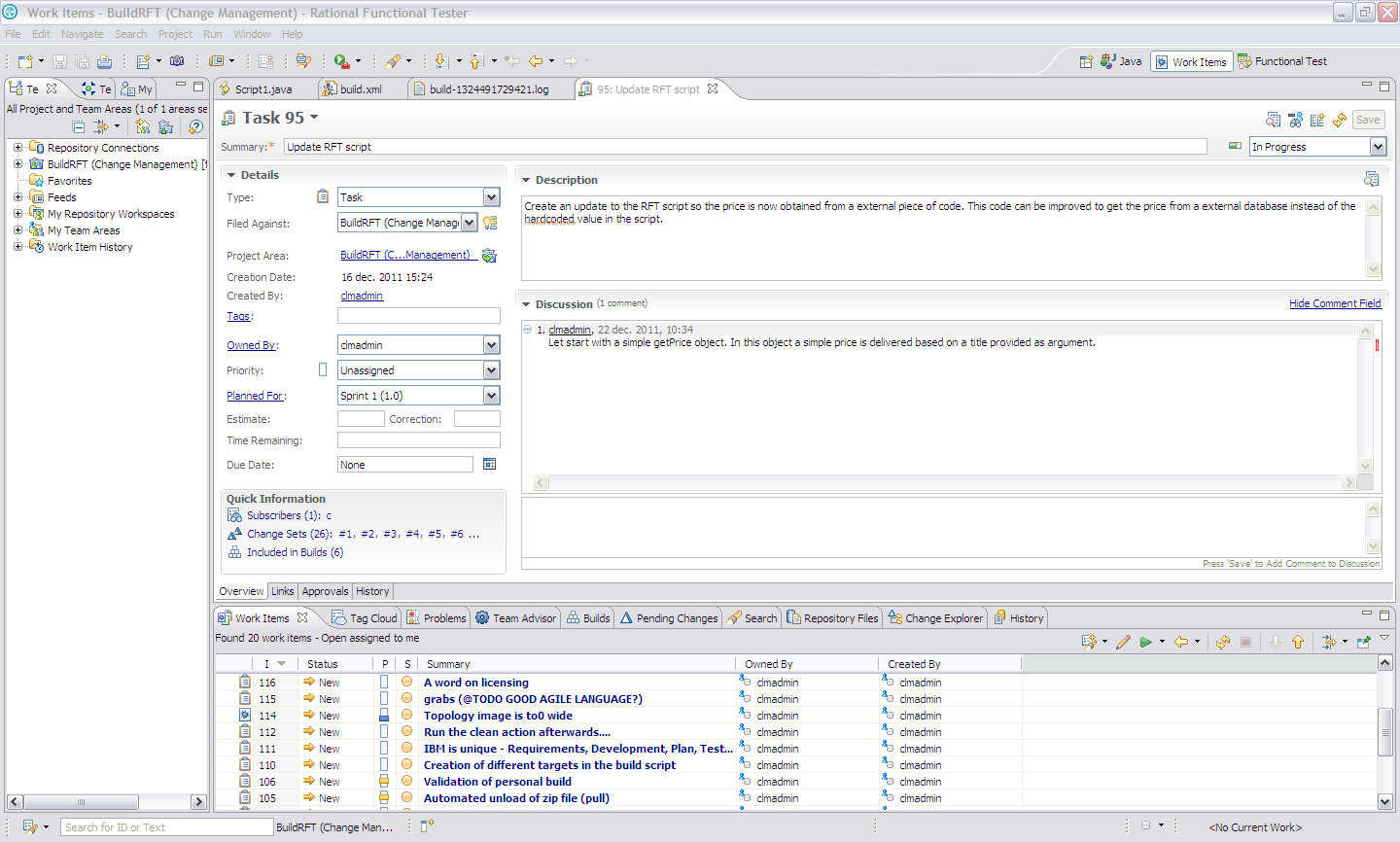Viewport: 1400px width, 842px height.
Task: Click the yellow back arrow in main toolbar
Action: point(536,61)
